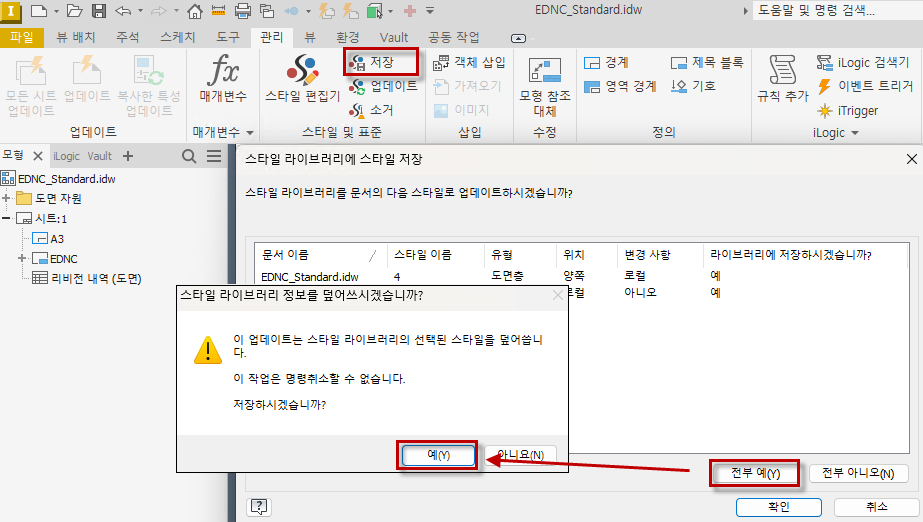
Task: Collapse the 시트:1 tree node
Action: coord(6,218)
